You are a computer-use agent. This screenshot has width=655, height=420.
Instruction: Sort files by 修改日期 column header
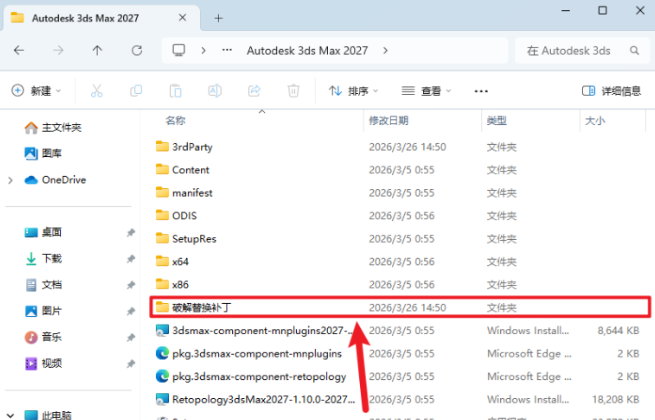pyautogui.click(x=388, y=121)
